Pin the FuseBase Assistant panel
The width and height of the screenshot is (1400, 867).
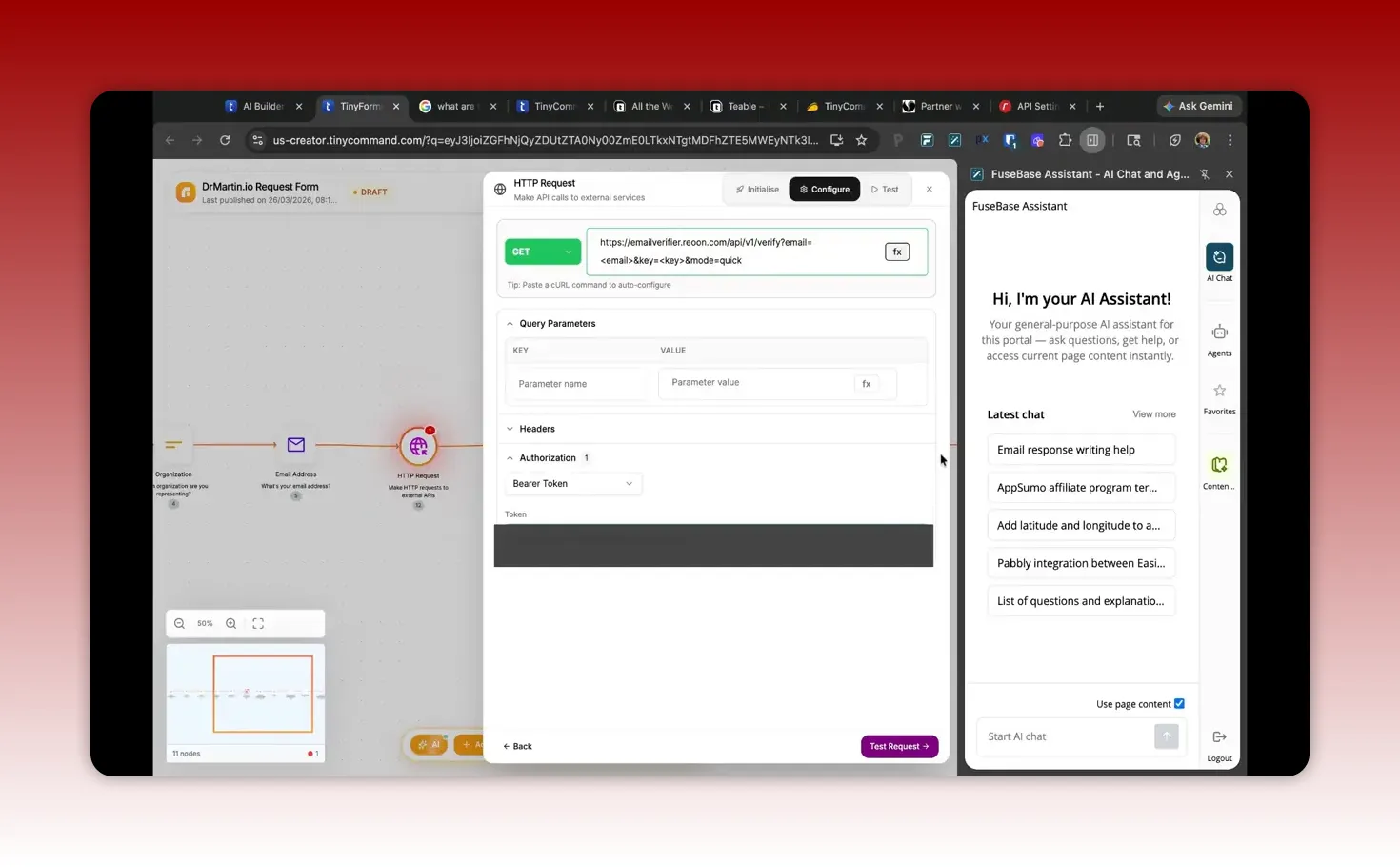click(1205, 174)
